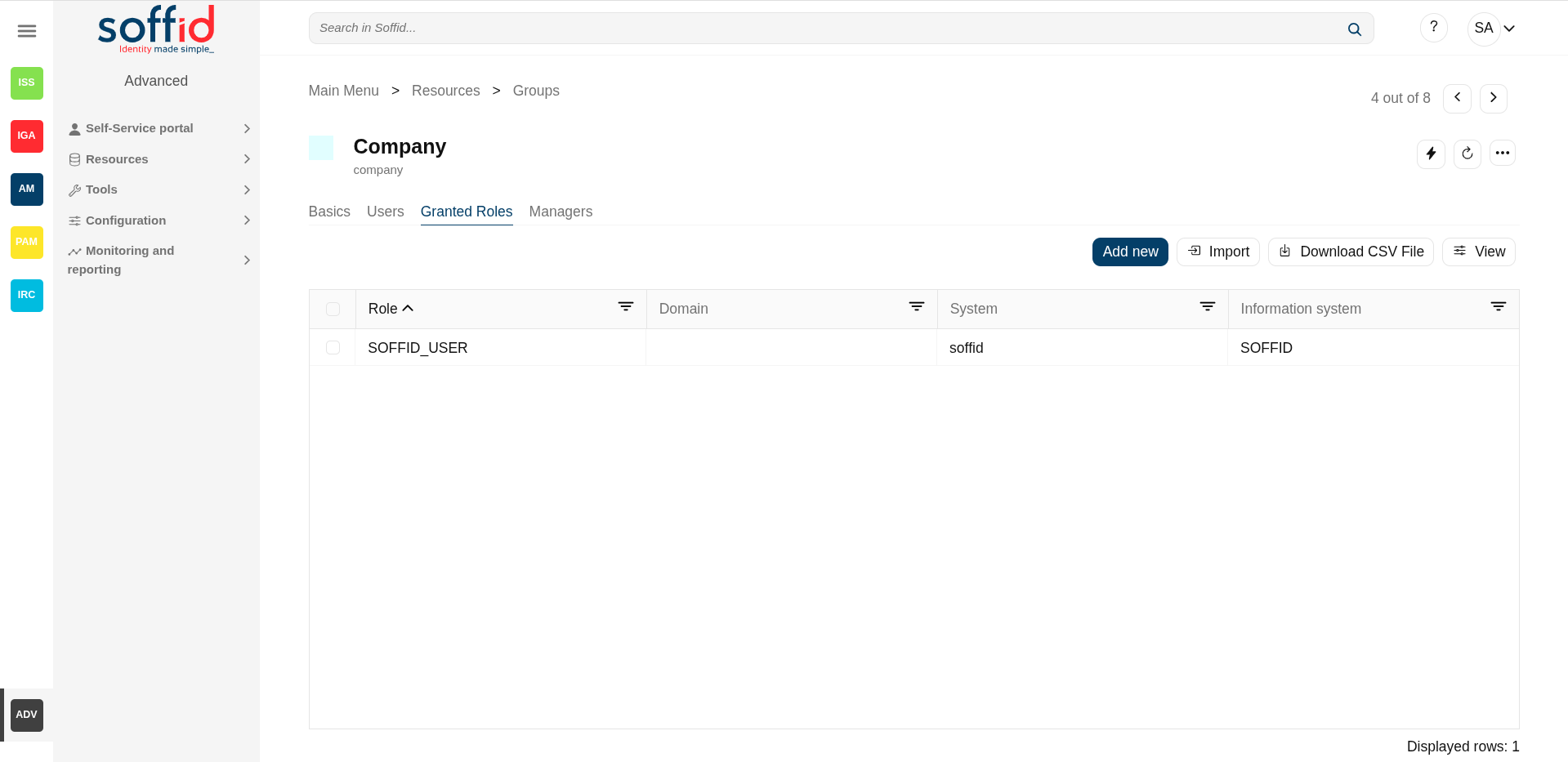Expand Monitoring and reporting menu
1568x762 pixels.
pyautogui.click(x=159, y=260)
